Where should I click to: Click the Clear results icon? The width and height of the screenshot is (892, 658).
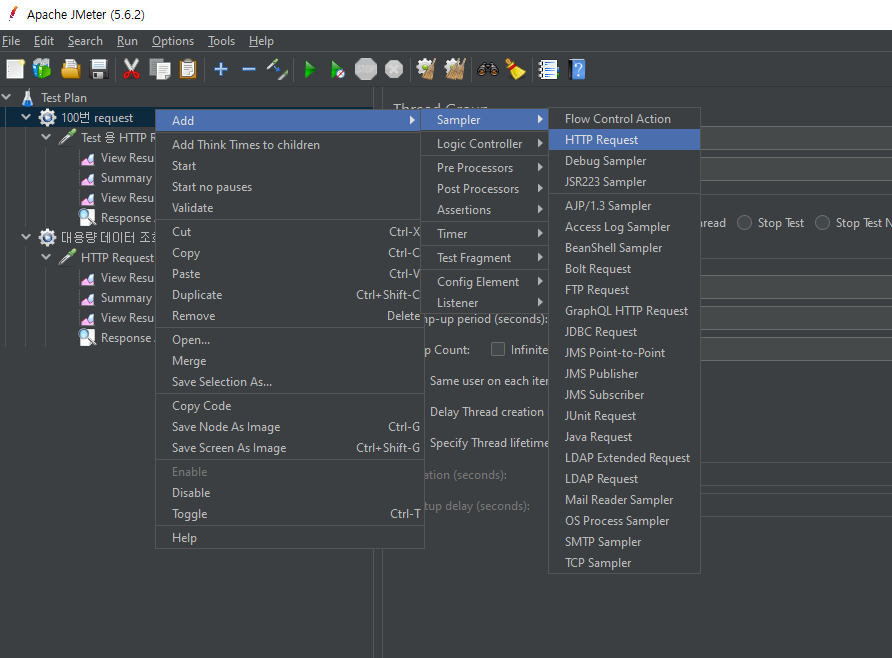point(426,69)
